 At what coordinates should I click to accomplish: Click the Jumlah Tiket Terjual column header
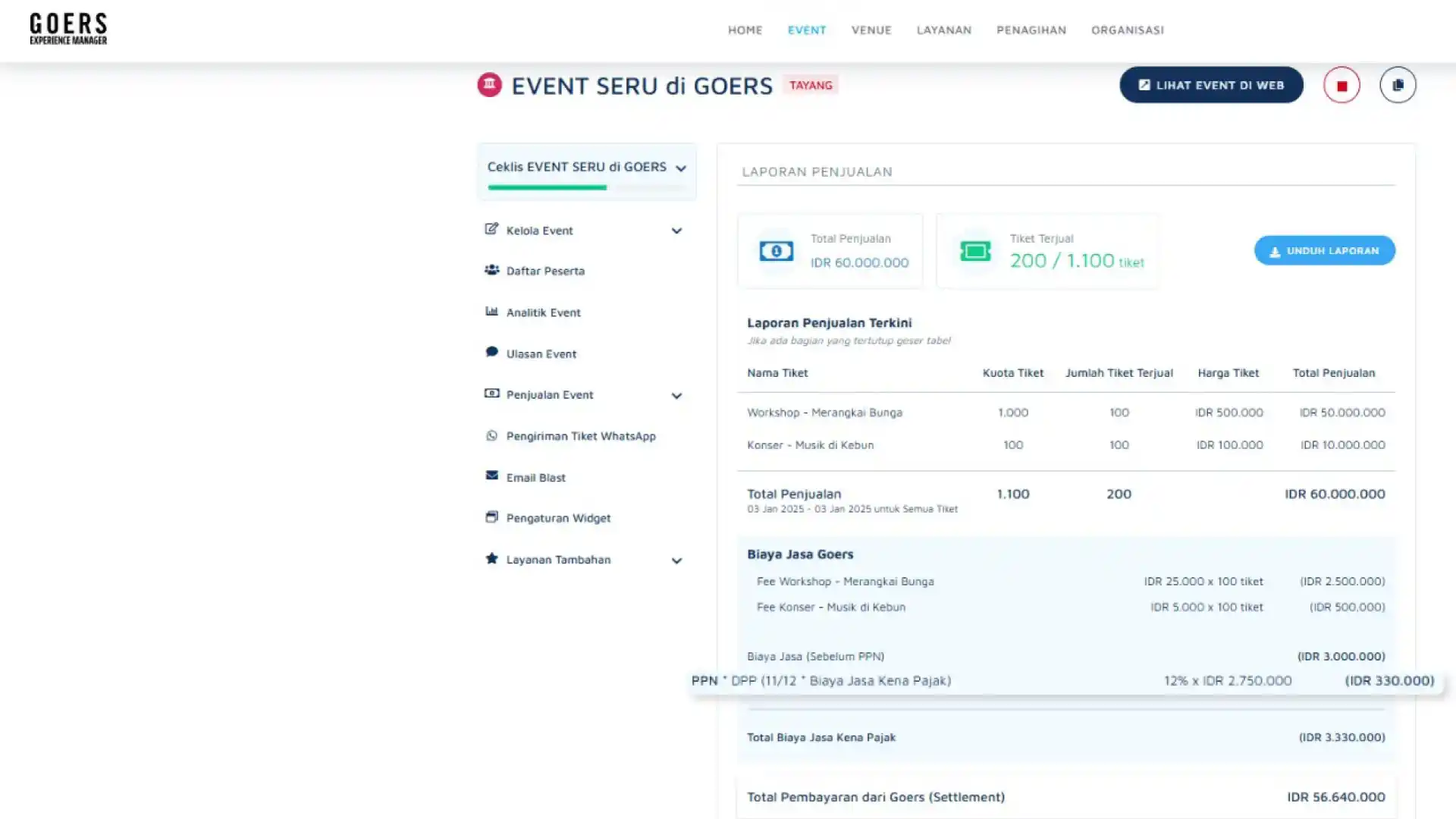pyautogui.click(x=1119, y=372)
